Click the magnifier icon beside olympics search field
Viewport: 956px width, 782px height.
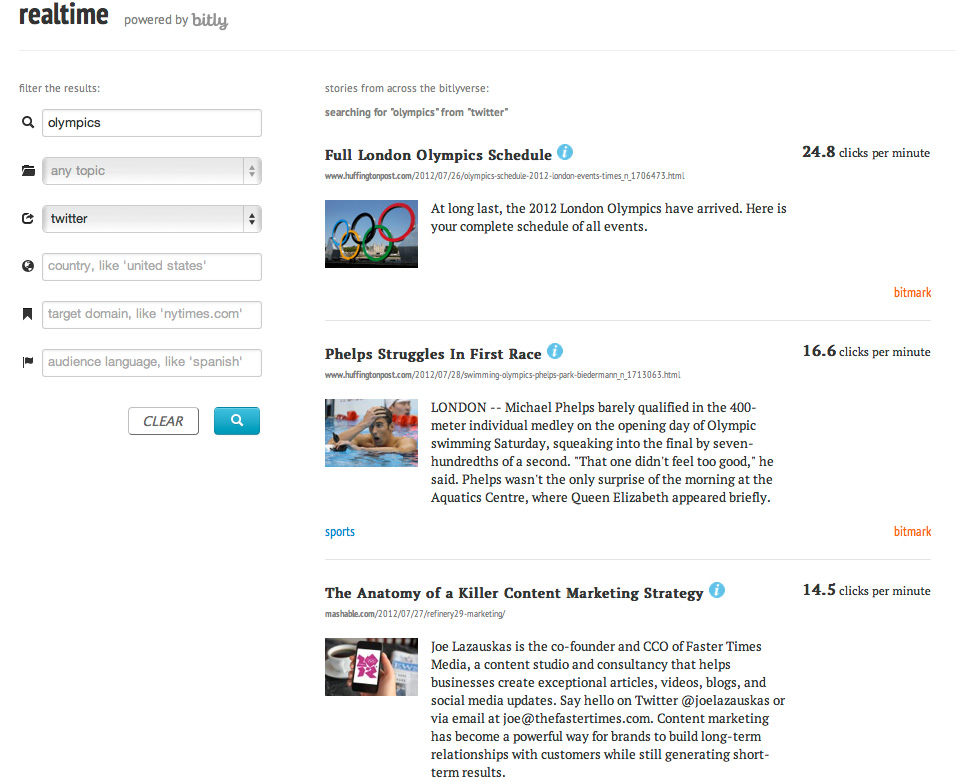(x=27, y=123)
